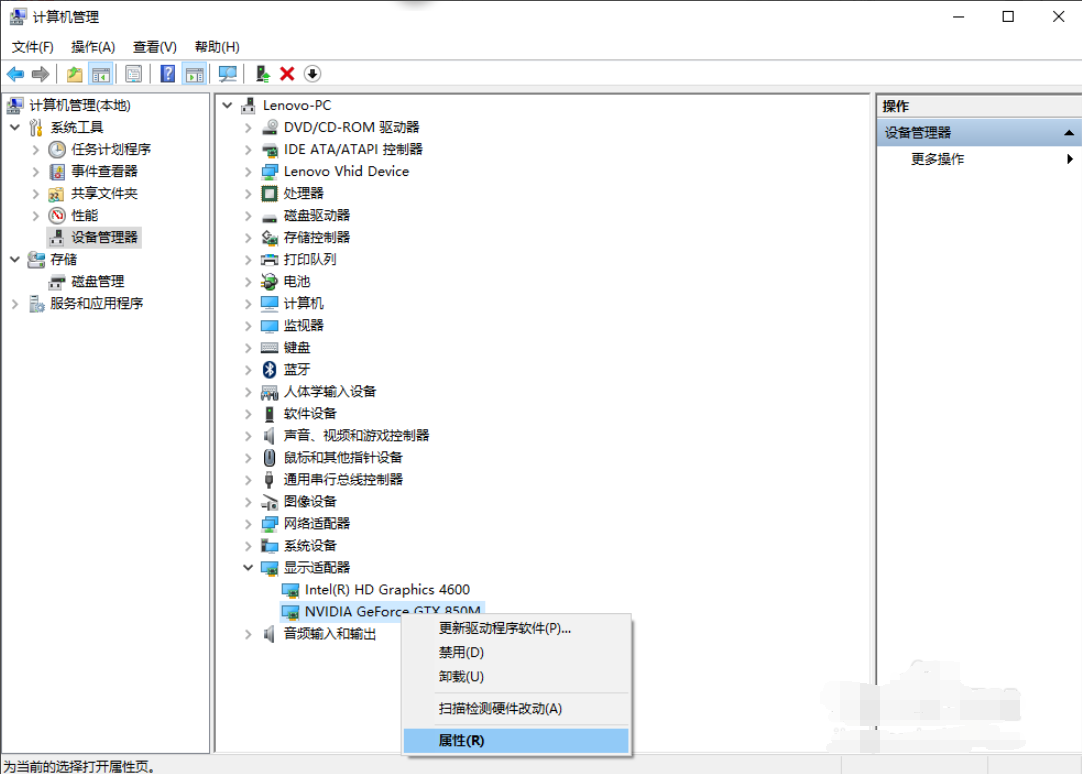Collapse the 存储 tree node

(x=15, y=259)
